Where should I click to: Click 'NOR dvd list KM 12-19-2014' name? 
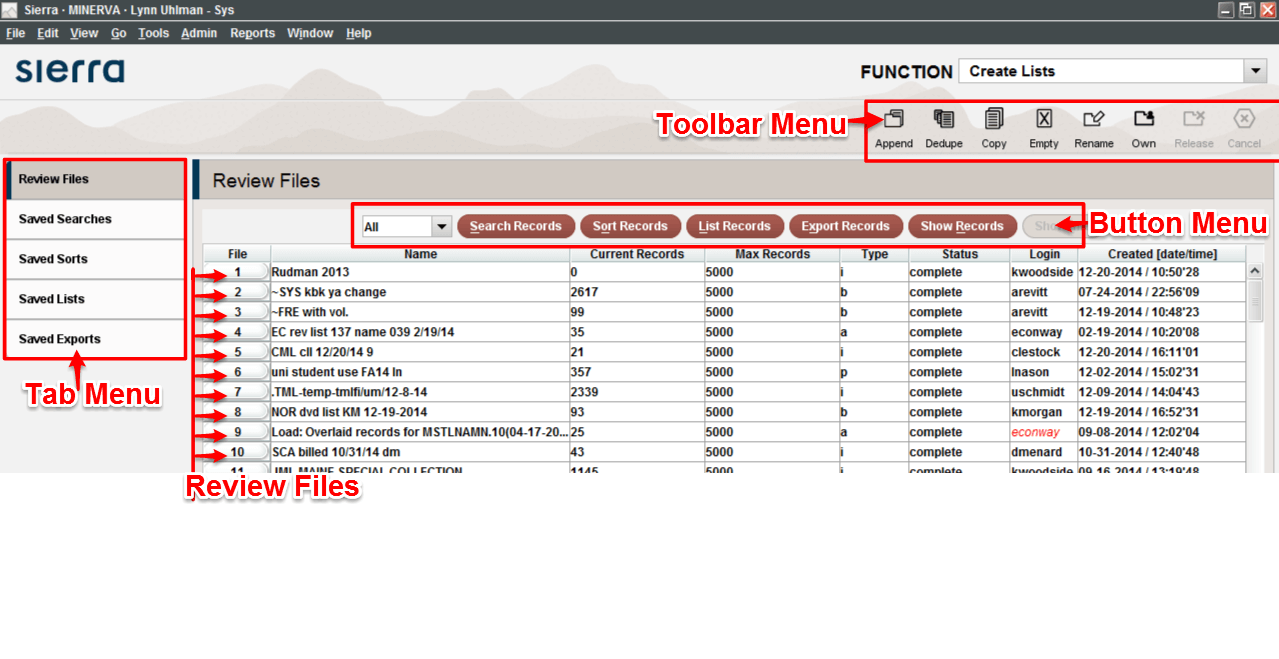pos(349,412)
